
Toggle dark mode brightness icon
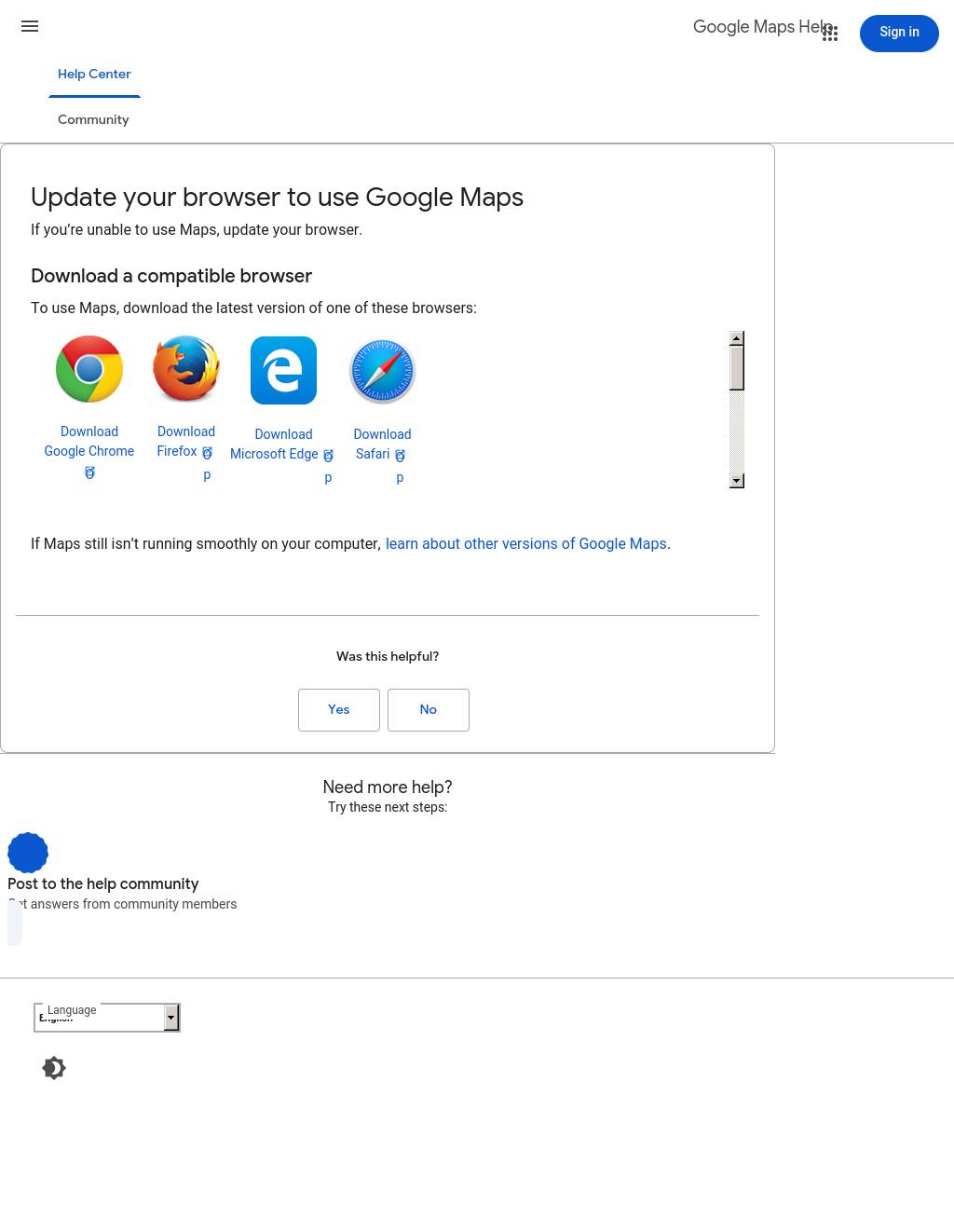[x=54, y=1068]
